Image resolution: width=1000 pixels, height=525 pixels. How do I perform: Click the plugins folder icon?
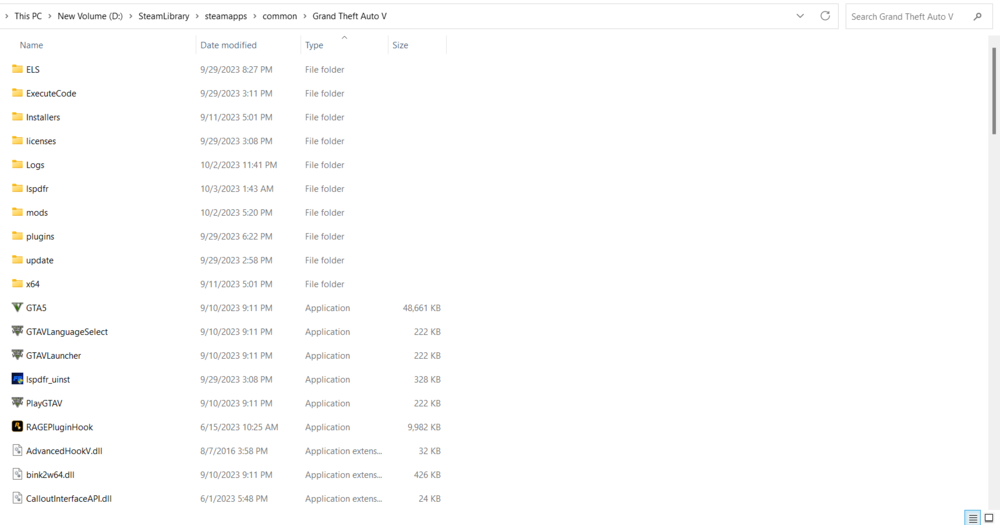coord(17,236)
